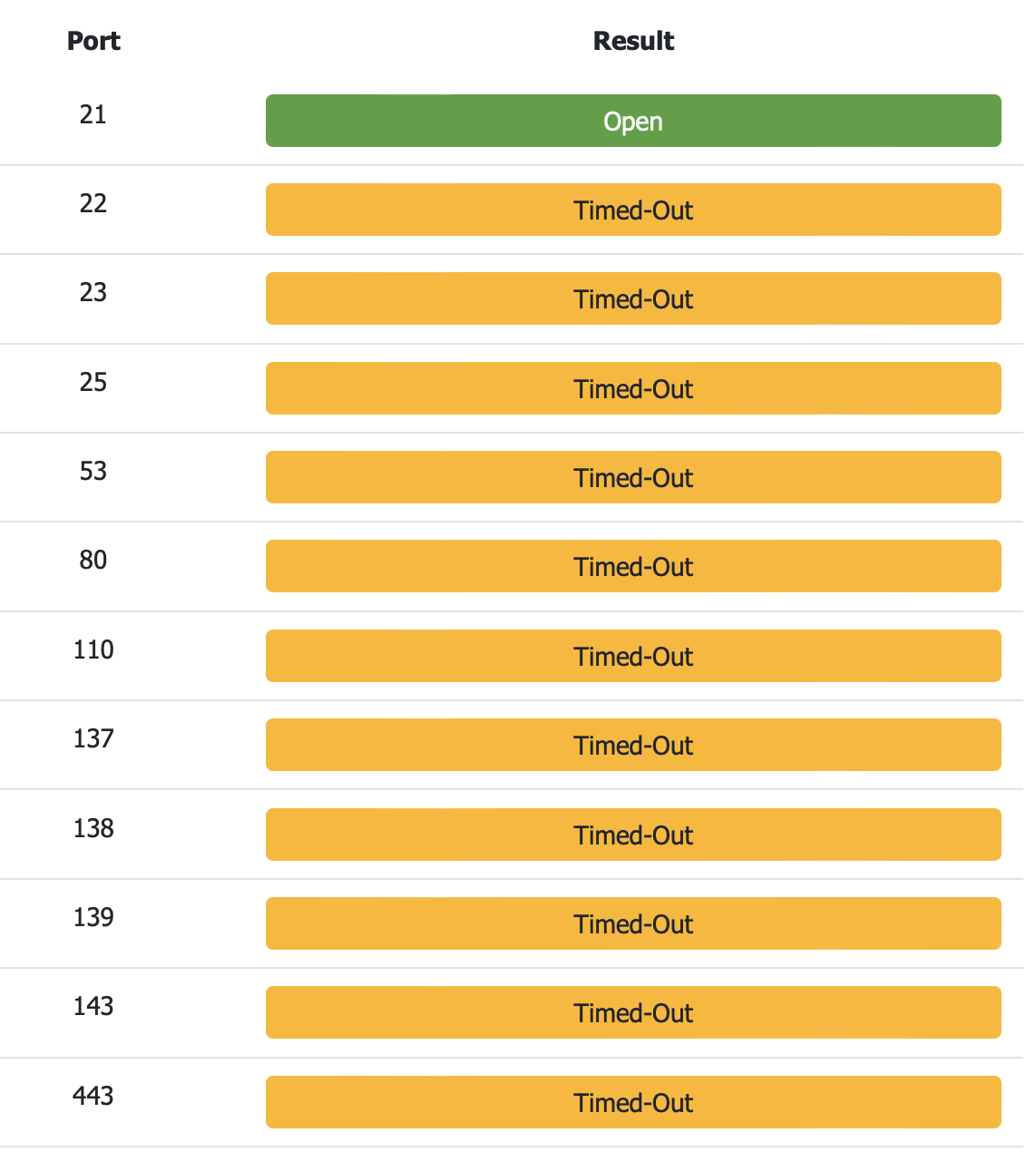Click the Timed-Out status for port 25
This screenshot has width=1036, height=1152.
pos(632,388)
